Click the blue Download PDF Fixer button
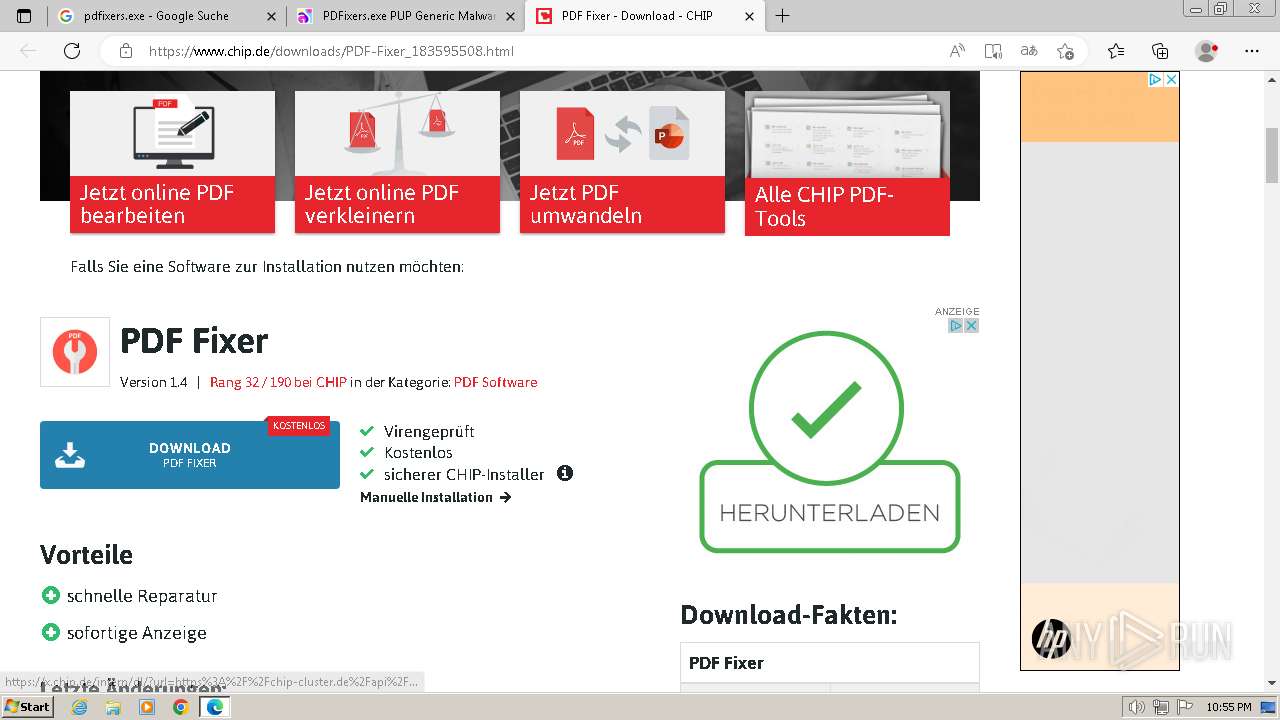Image resolution: width=1280 pixels, height=720 pixels. (x=190, y=455)
